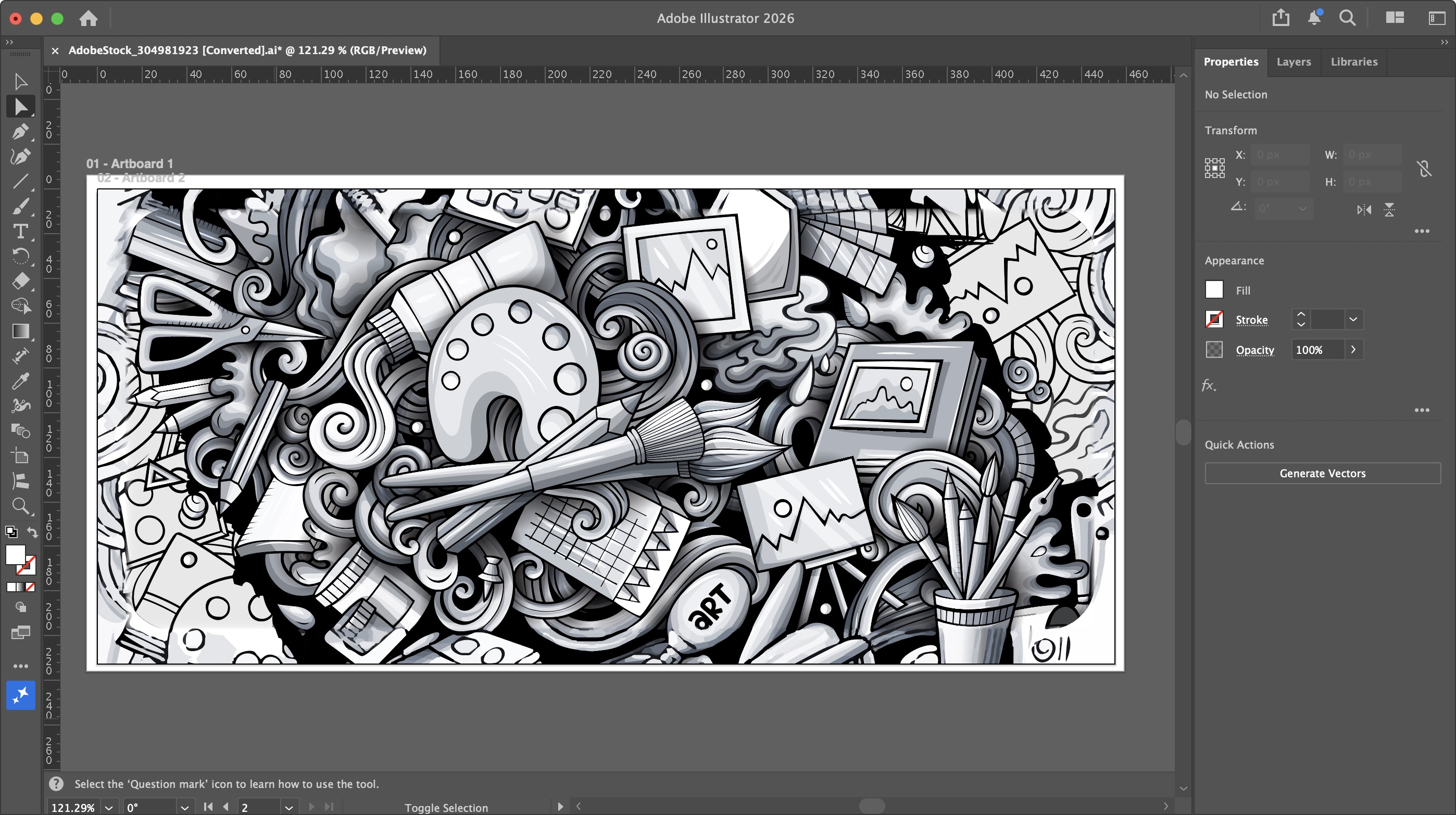Select the Pen tool
Screen dimensions: 1456x815
tap(21, 132)
